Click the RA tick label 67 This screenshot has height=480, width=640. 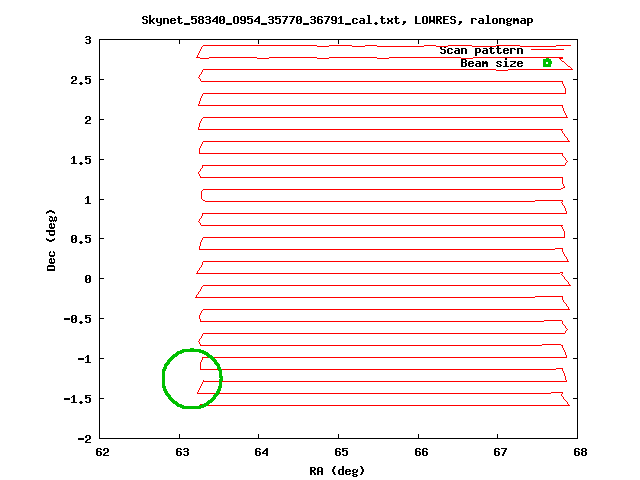(500, 452)
